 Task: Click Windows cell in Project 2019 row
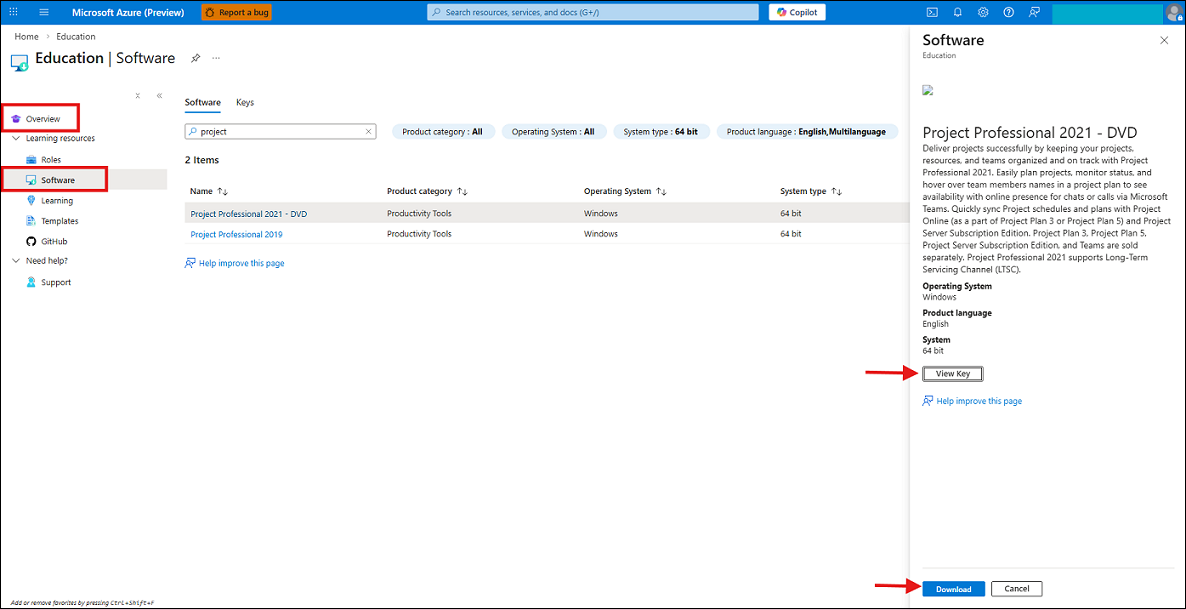601,234
